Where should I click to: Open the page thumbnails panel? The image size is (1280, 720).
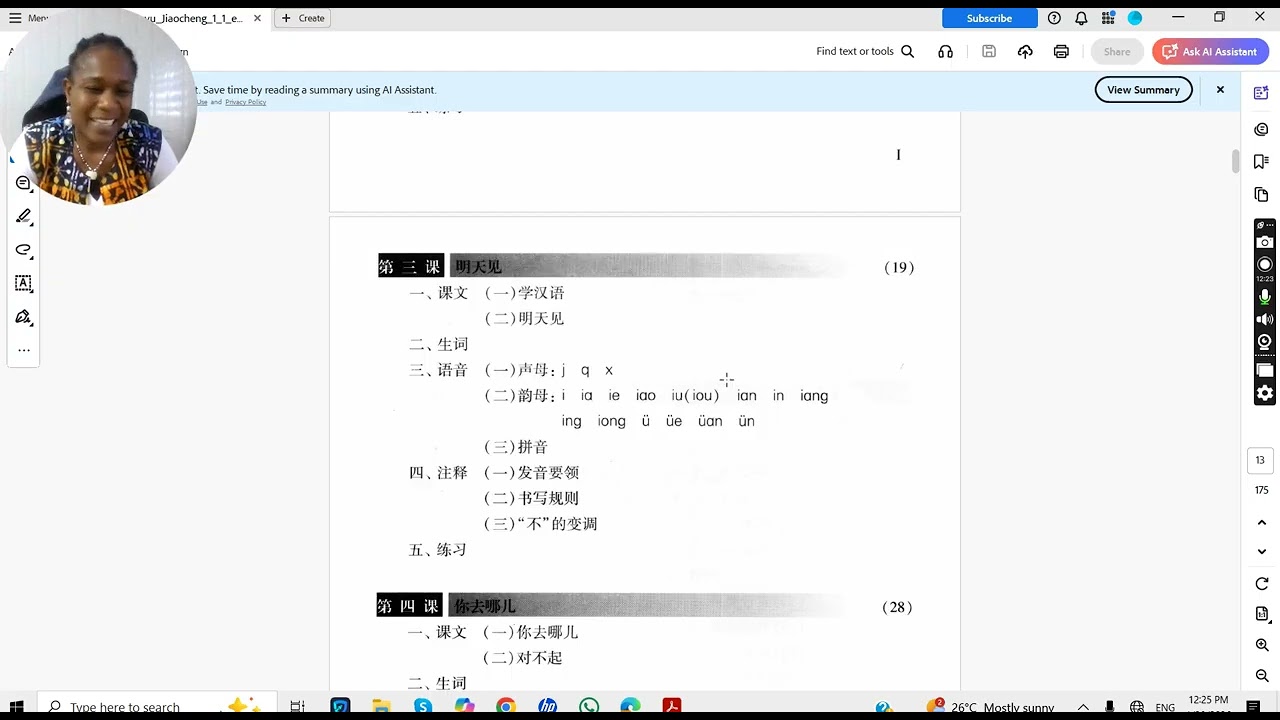[x=1261, y=195]
